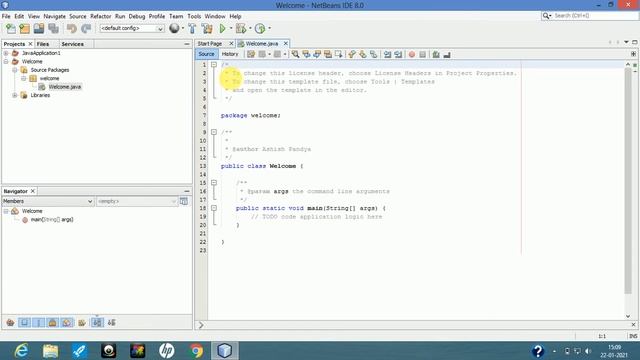Show hidden system tray icons arrow
The image size is (640, 360).
[554, 351]
